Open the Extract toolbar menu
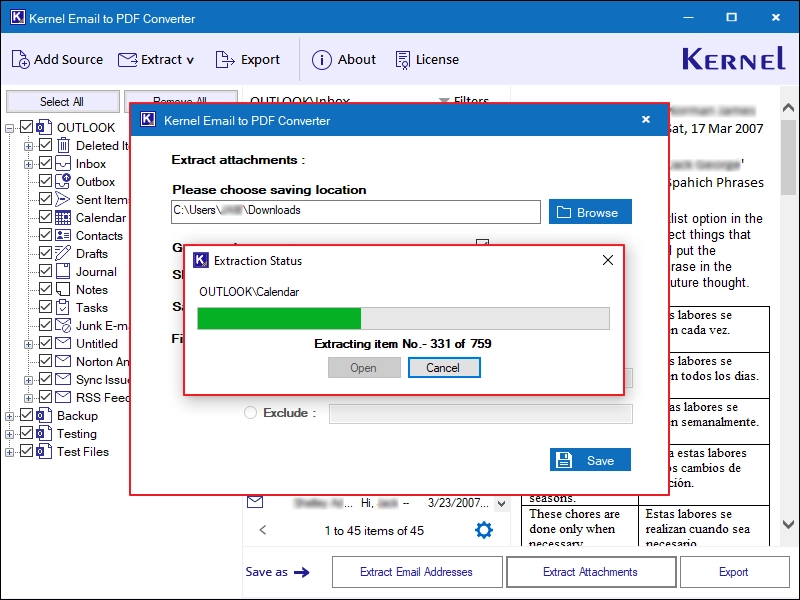The height and width of the screenshot is (600, 800). point(156,60)
